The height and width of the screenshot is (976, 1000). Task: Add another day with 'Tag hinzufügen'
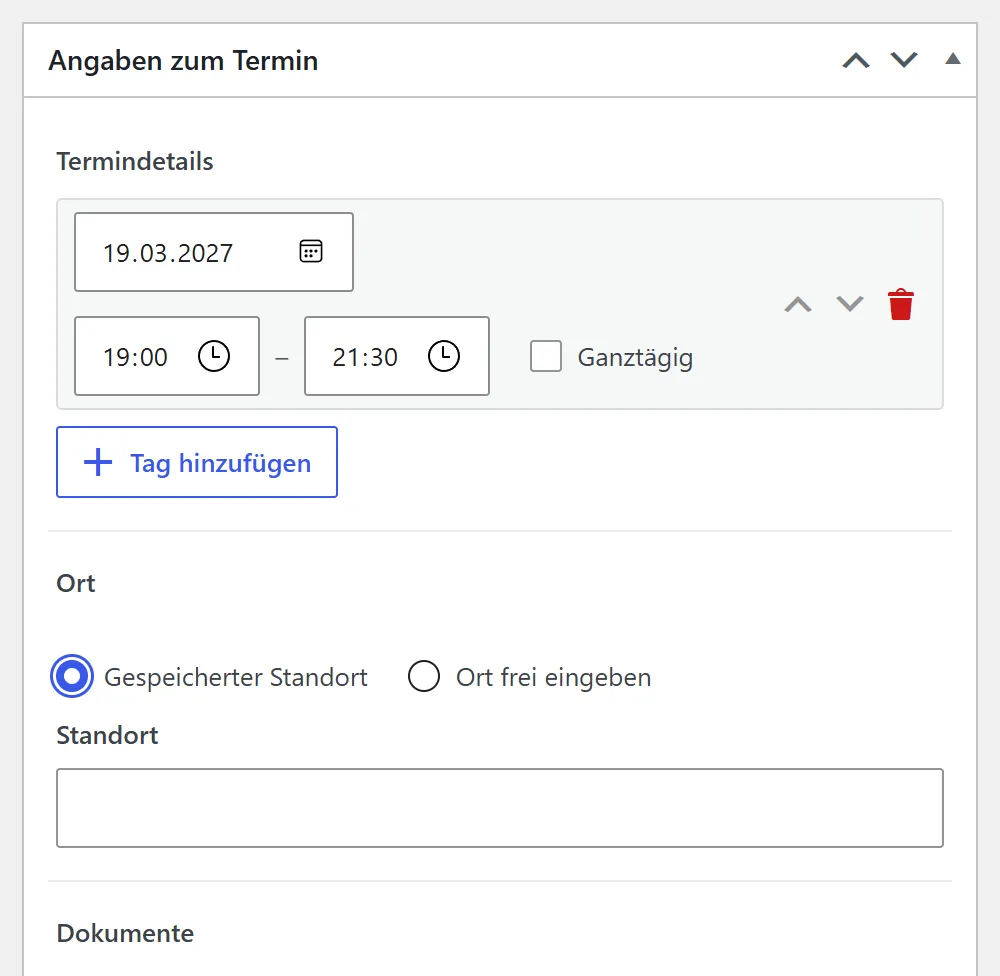click(197, 462)
